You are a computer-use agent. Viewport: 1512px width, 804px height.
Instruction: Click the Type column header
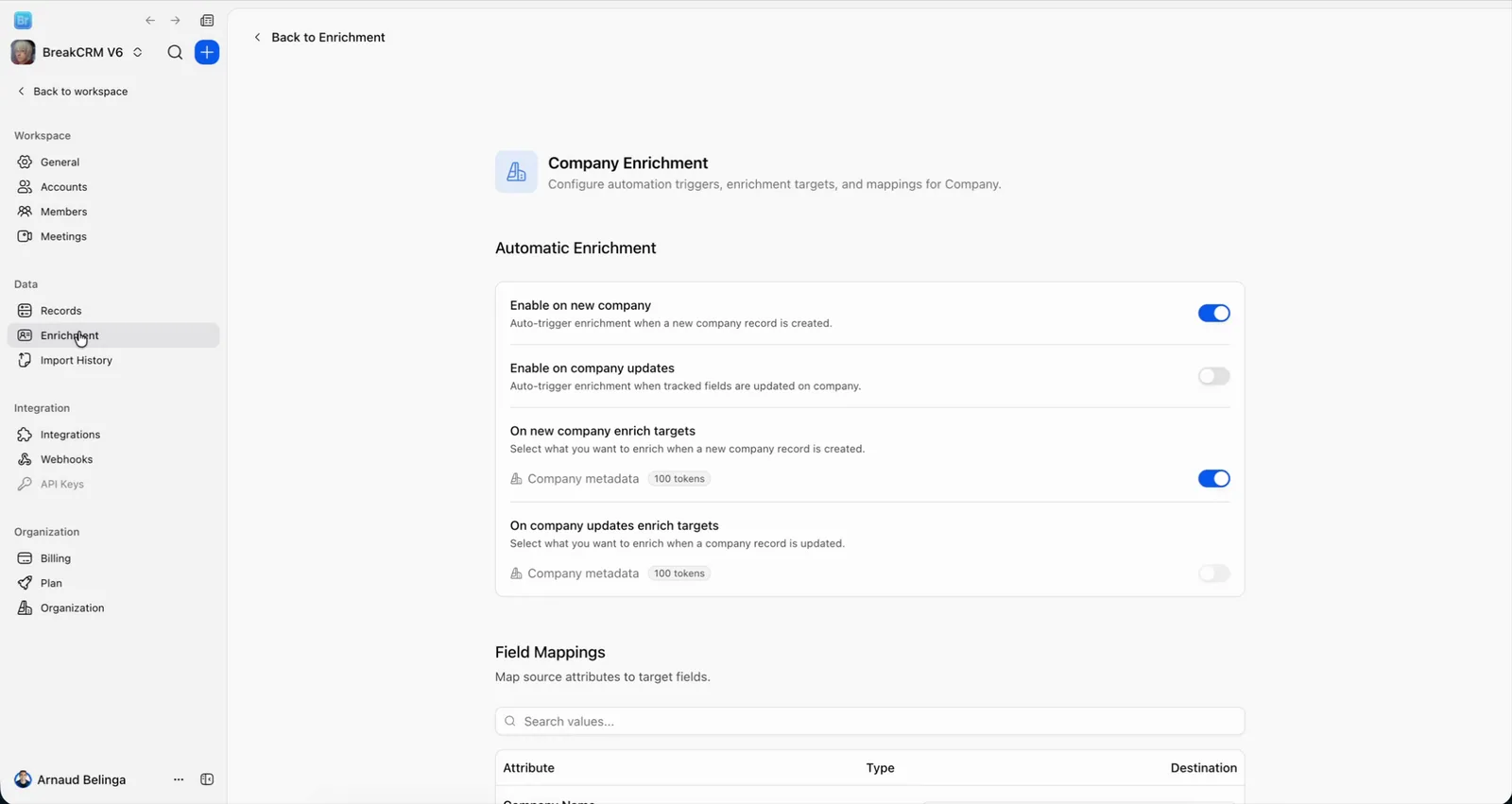coord(880,768)
